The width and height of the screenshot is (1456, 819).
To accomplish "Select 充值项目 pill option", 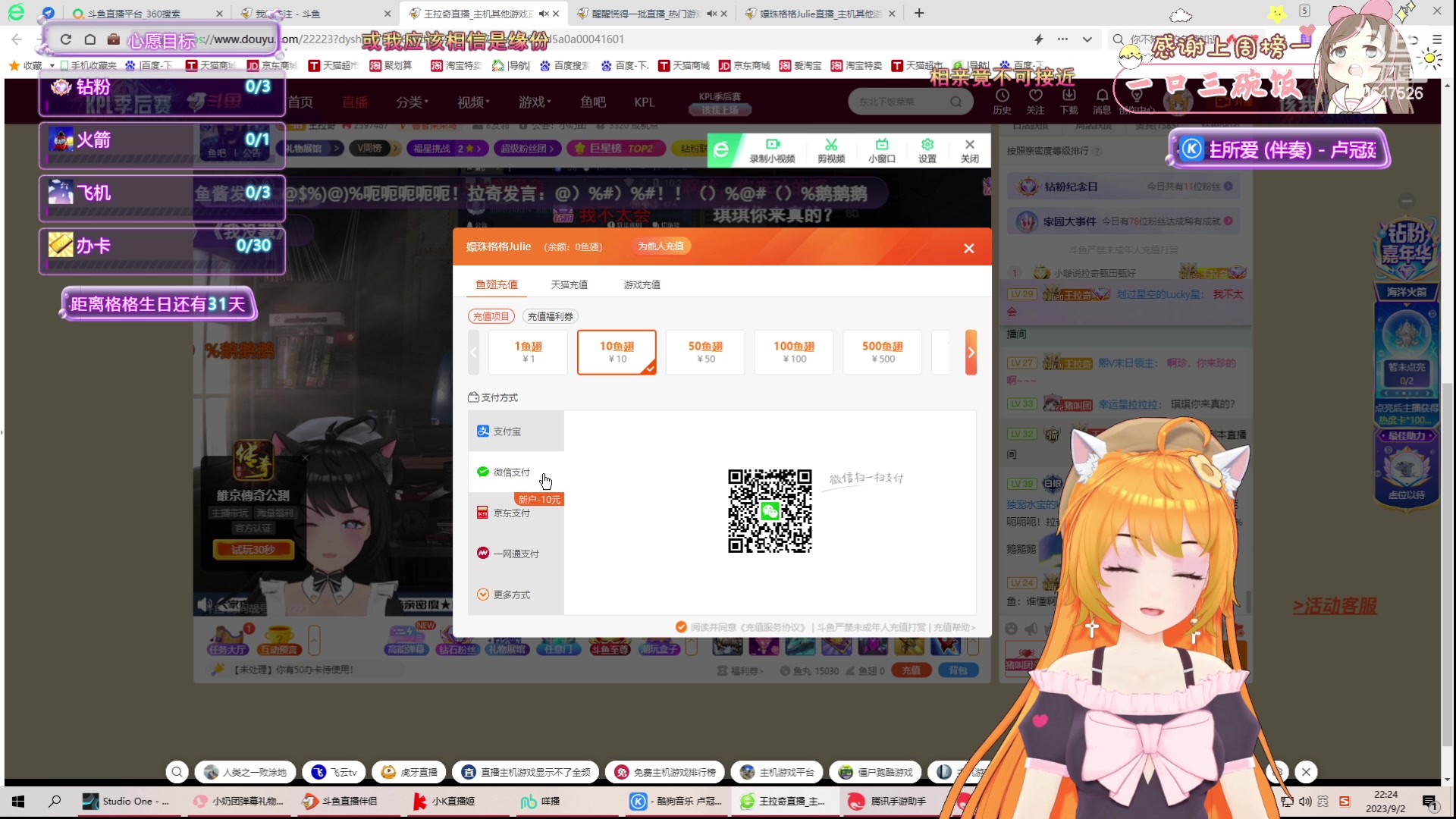I will tap(491, 316).
